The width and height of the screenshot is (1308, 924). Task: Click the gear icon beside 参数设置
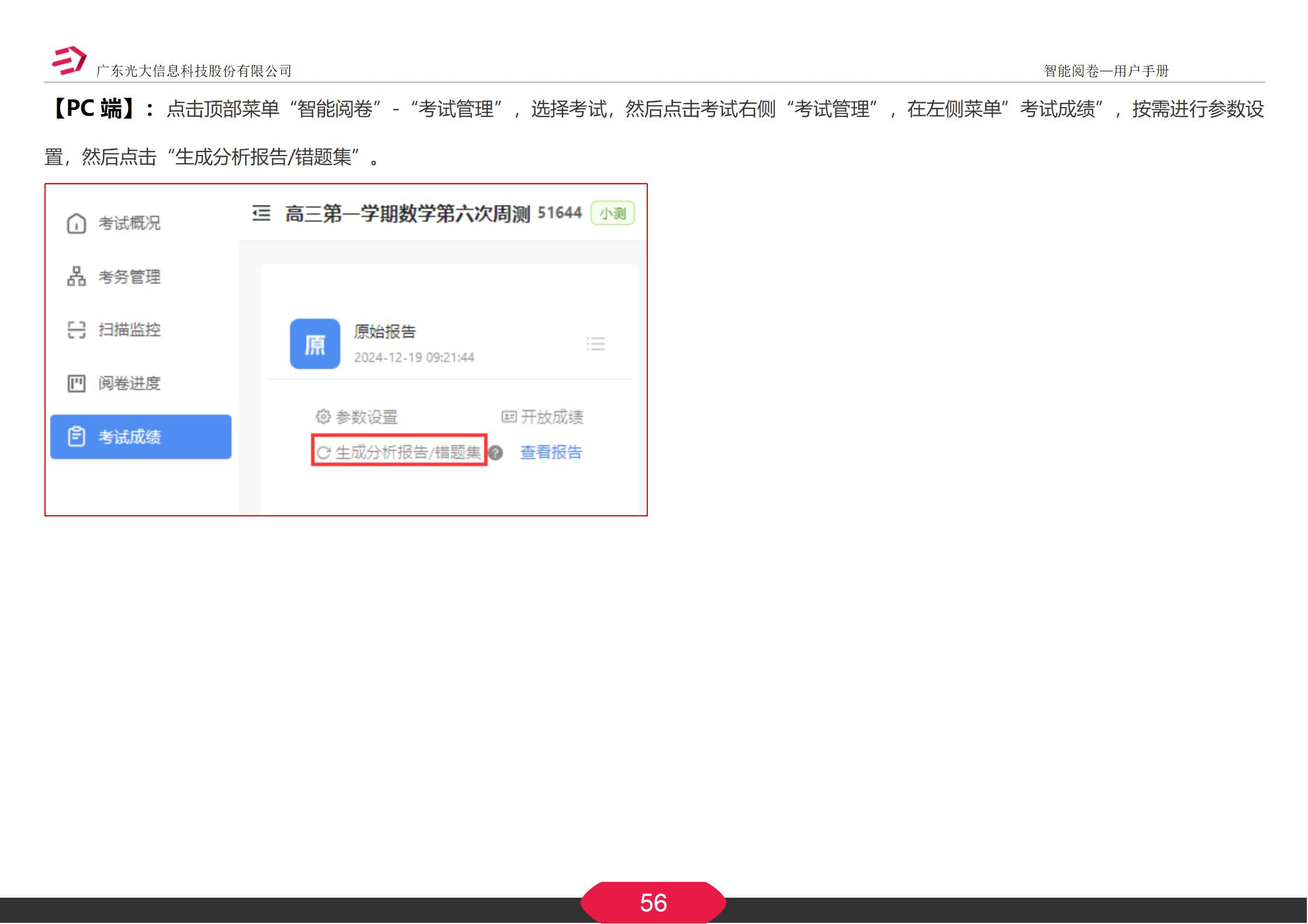(x=322, y=417)
